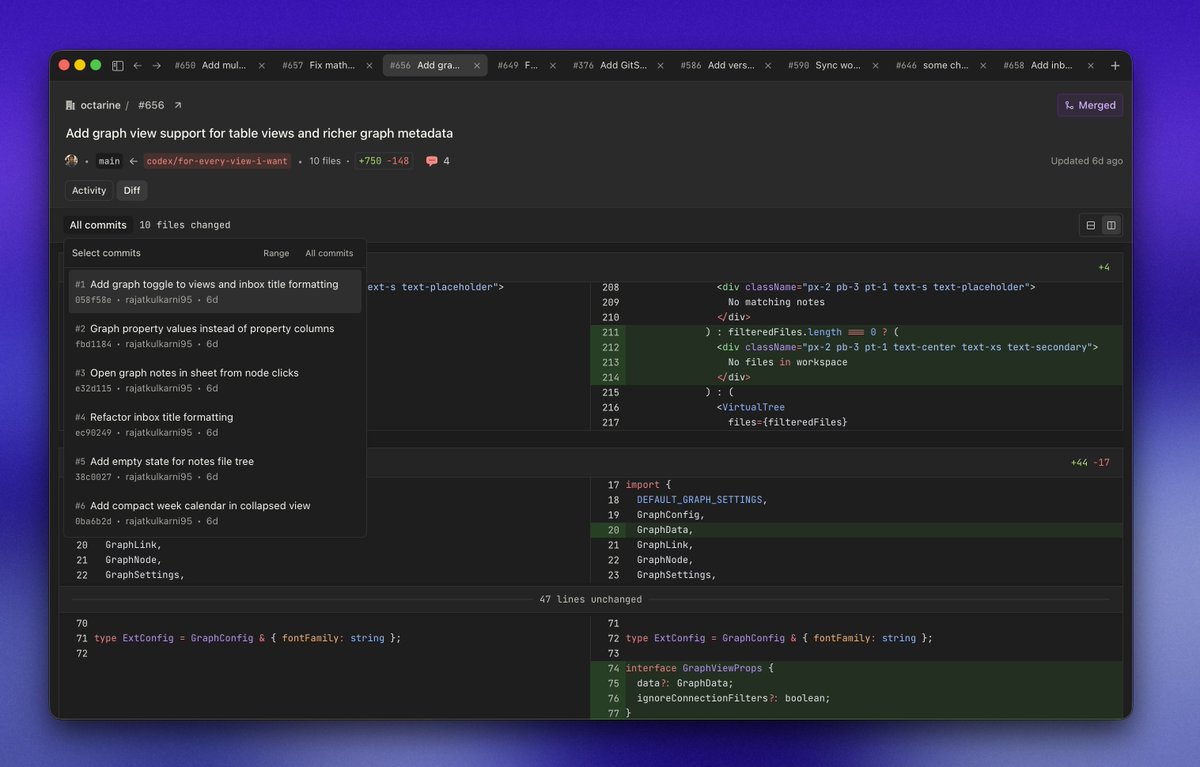This screenshot has width=1200, height=767.
Task: Close the #649 tab
Action: click(x=553, y=65)
